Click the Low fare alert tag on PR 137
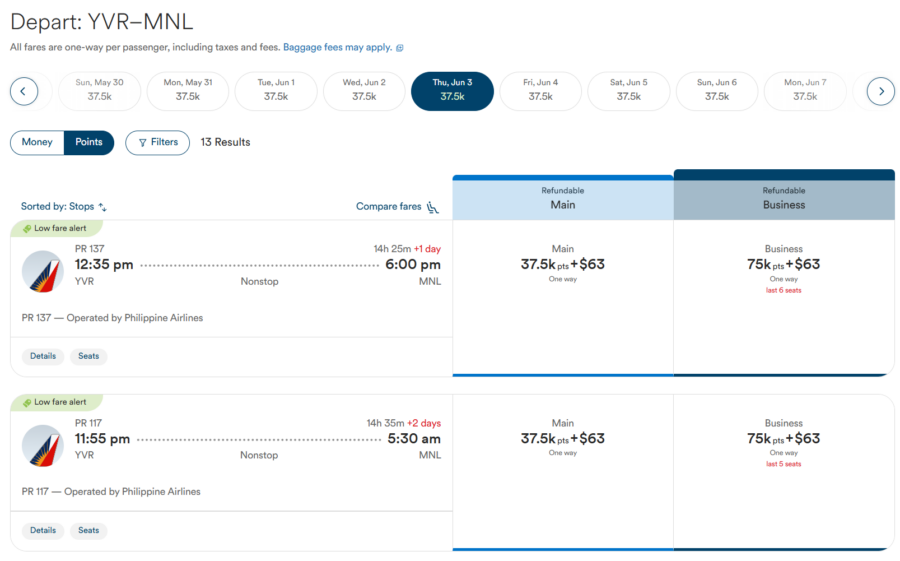 (56, 229)
